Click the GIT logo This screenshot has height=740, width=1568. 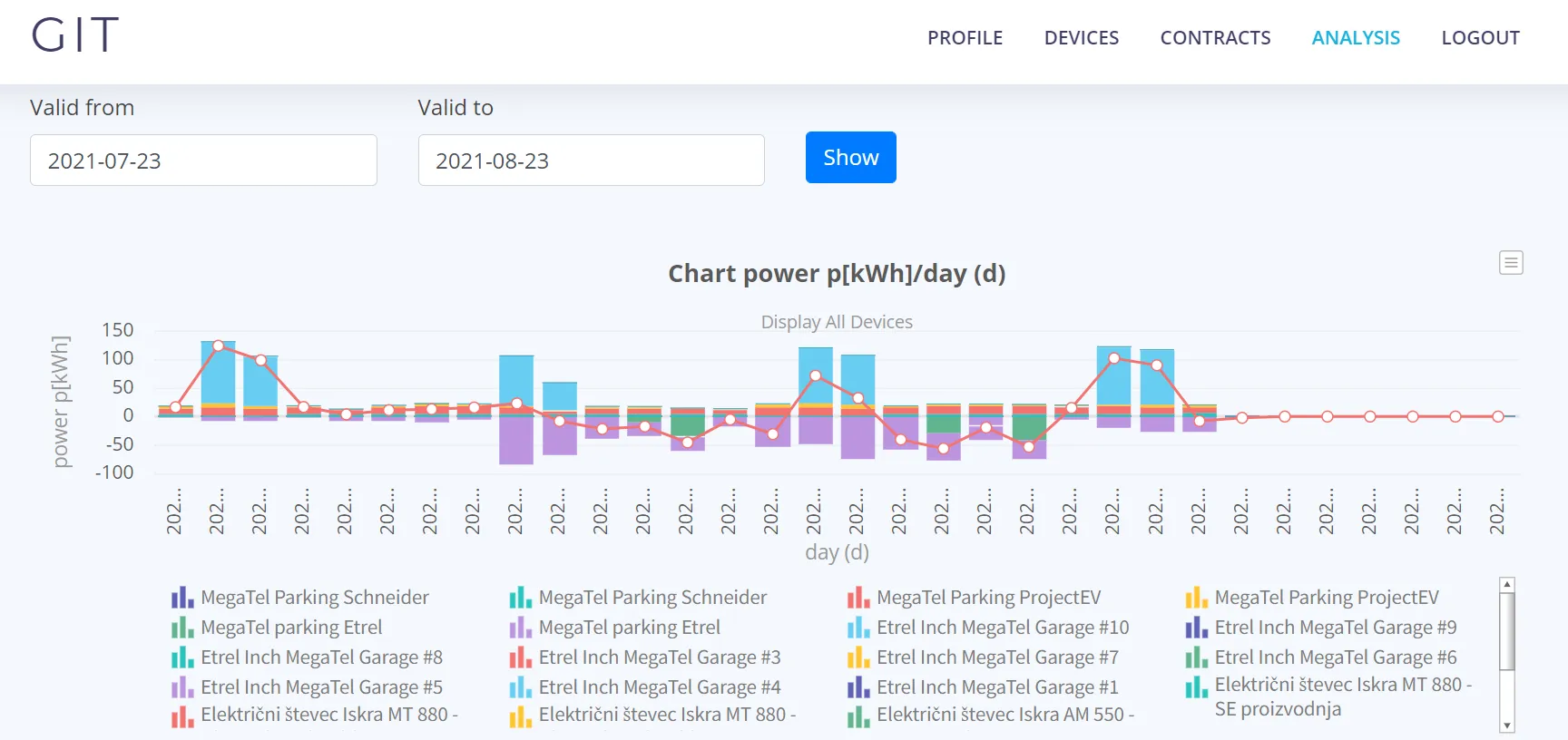click(x=75, y=36)
